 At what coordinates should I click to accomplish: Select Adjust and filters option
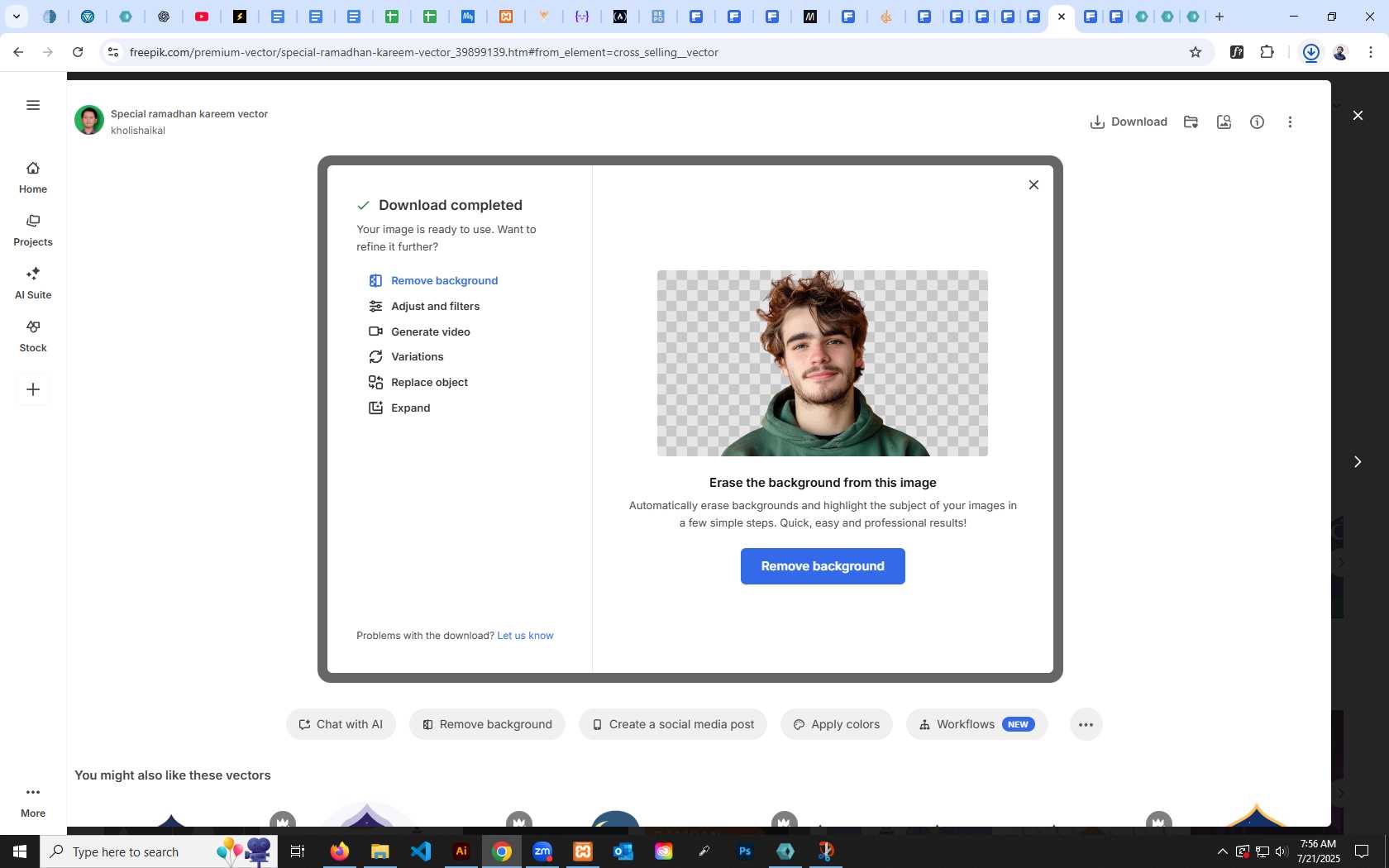[x=424, y=307]
